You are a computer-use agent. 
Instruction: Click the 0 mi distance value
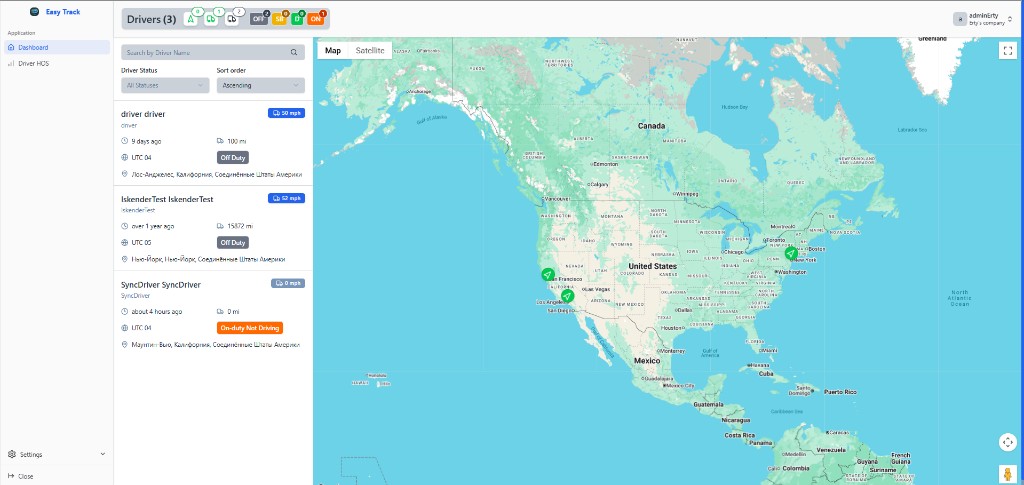[x=233, y=311]
